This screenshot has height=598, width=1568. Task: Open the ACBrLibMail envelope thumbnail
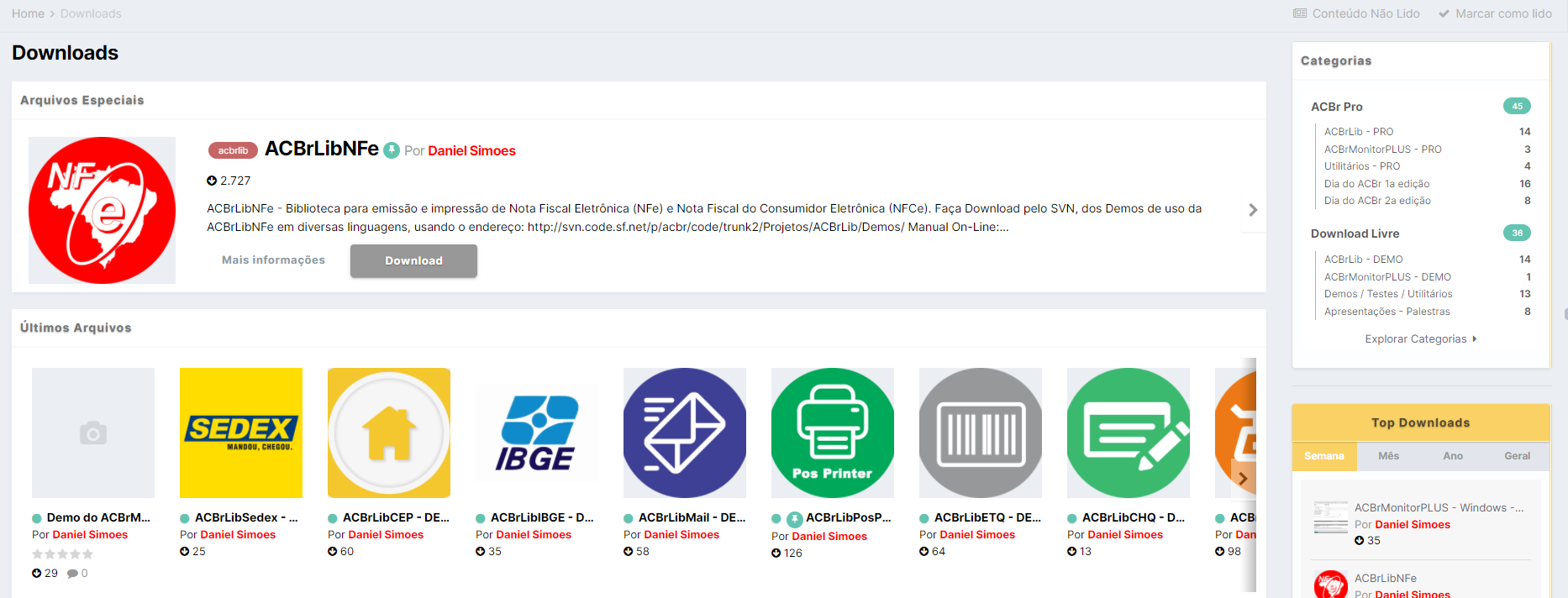pos(685,433)
